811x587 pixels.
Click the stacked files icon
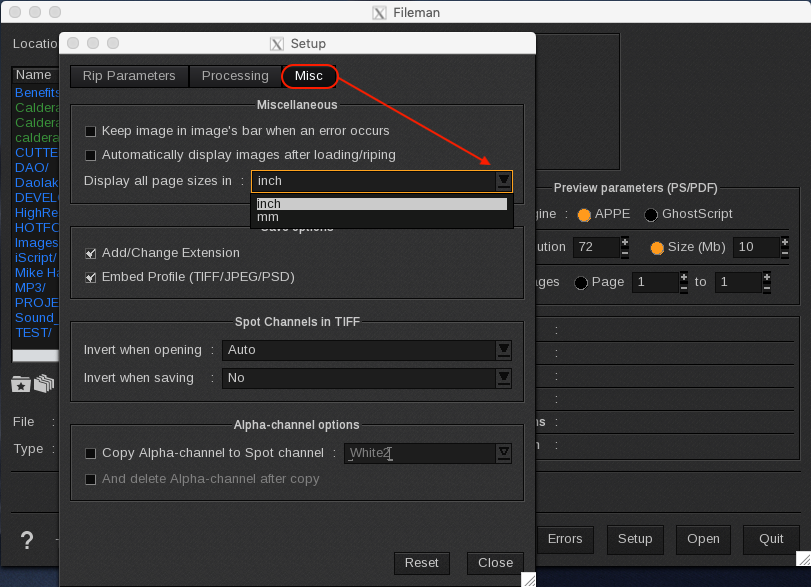pos(43,383)
